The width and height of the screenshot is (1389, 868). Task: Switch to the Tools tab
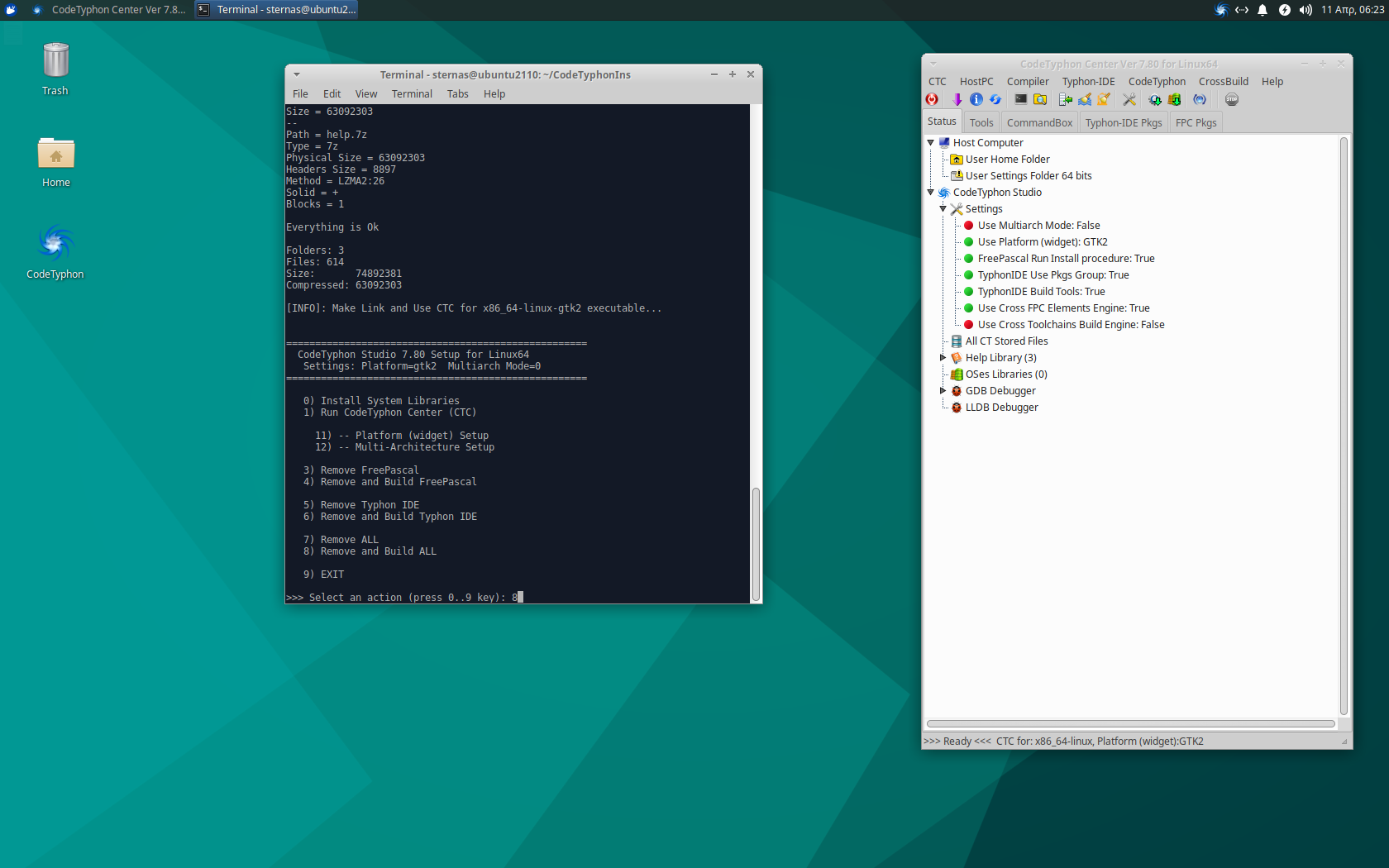coord(981,123)
